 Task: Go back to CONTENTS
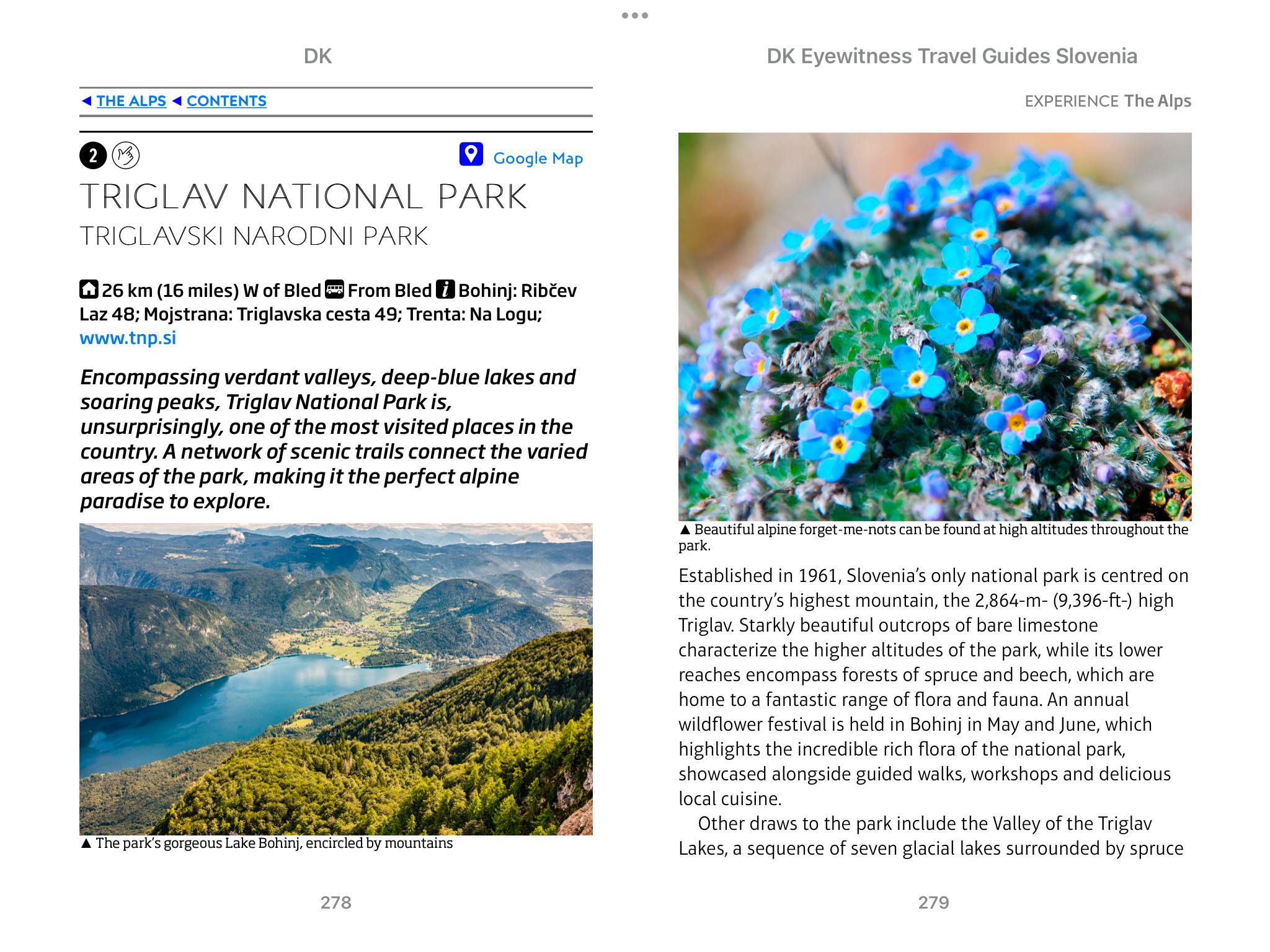click(226, 101)
